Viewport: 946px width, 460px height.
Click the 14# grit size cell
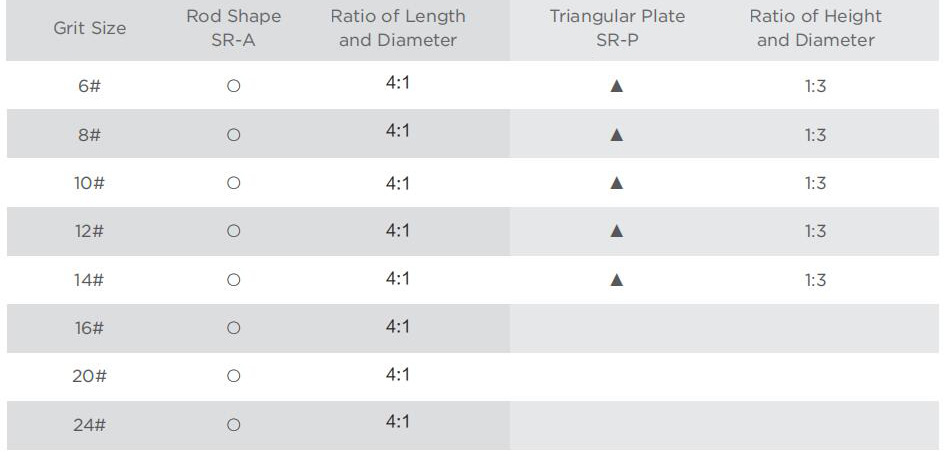(89, 280)
